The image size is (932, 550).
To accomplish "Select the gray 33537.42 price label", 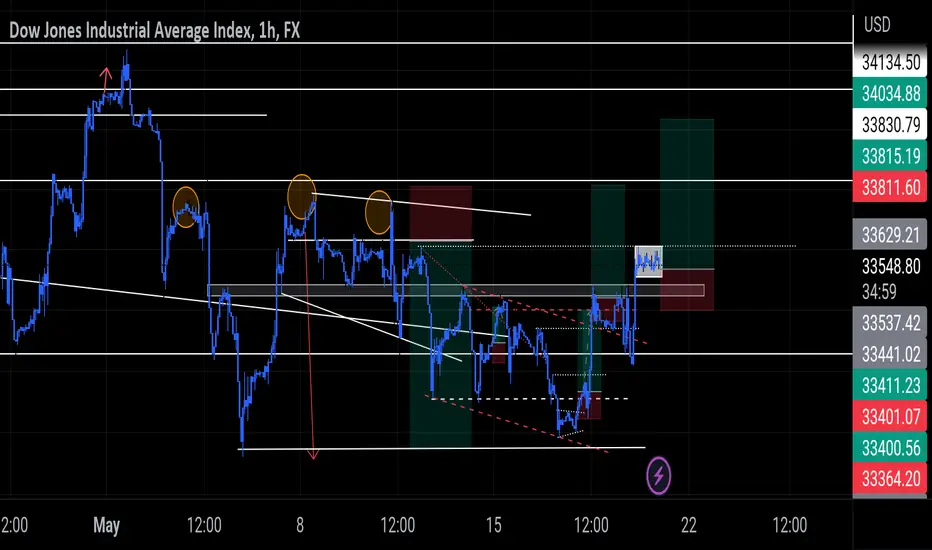I will click(x=890, y=323).
